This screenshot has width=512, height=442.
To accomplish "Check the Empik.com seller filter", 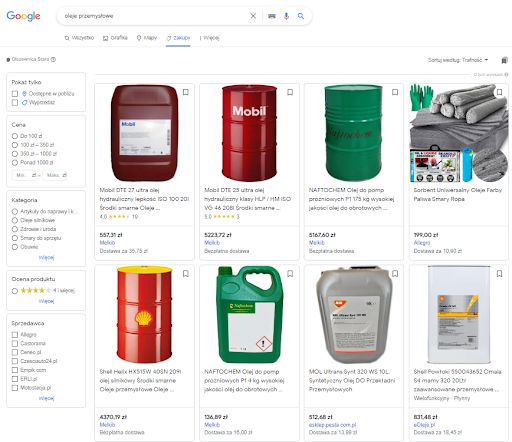I will pos(15,370).
